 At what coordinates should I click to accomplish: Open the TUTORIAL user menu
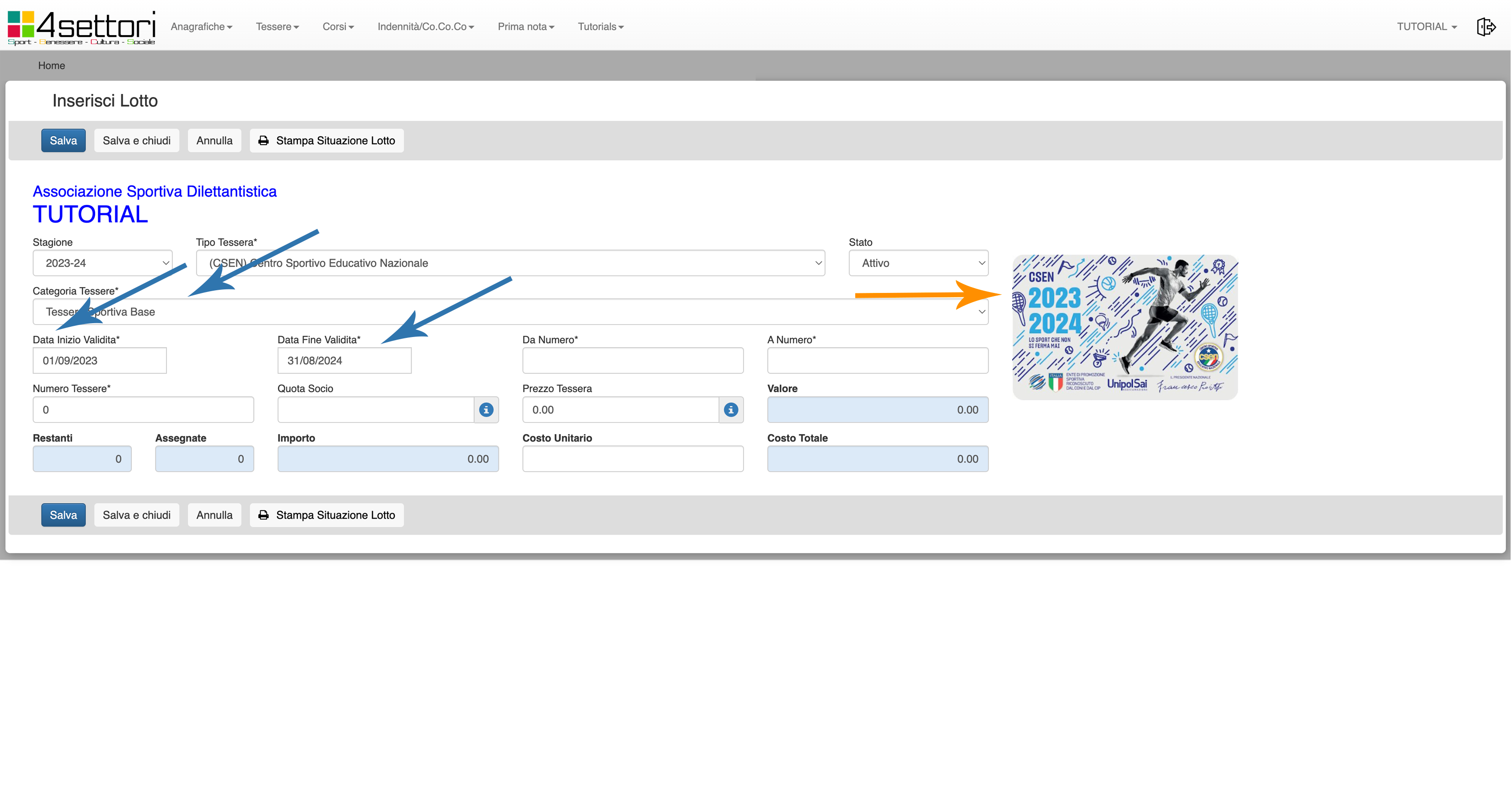tap(1426, 26)
